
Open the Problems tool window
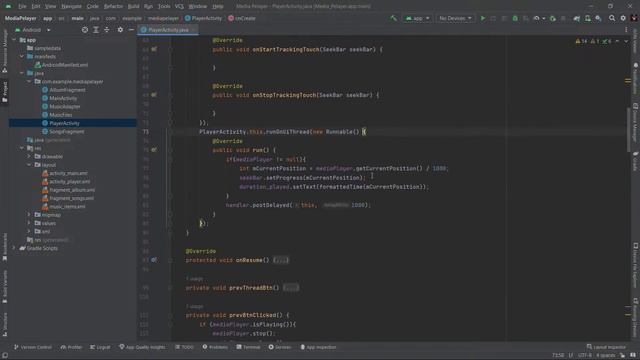pos(215,347)
